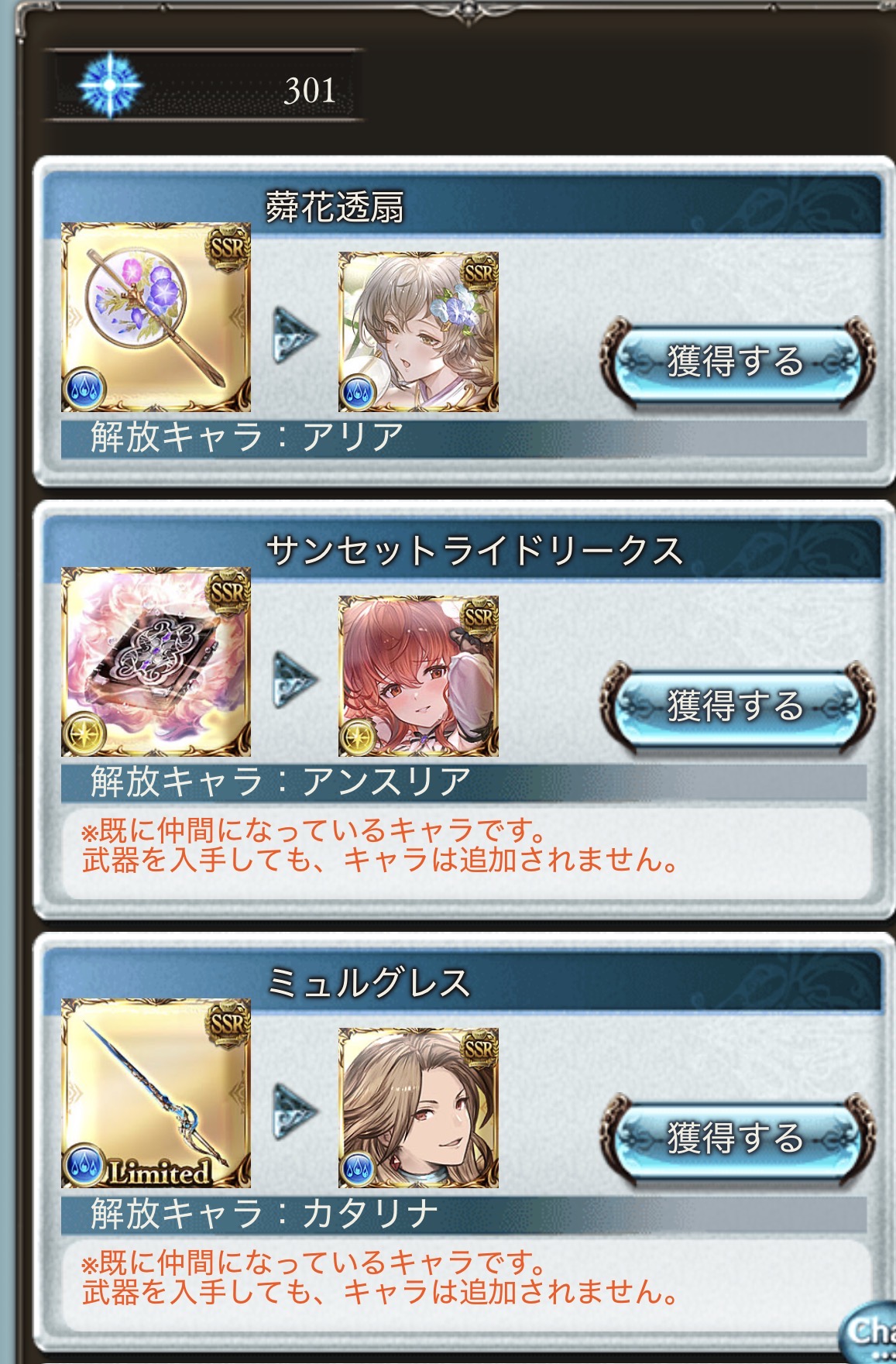The height and width of the screenshot is (1364, 896).
Task: Click the arrow between fan and アリア
Action: (x=295, y=336)
